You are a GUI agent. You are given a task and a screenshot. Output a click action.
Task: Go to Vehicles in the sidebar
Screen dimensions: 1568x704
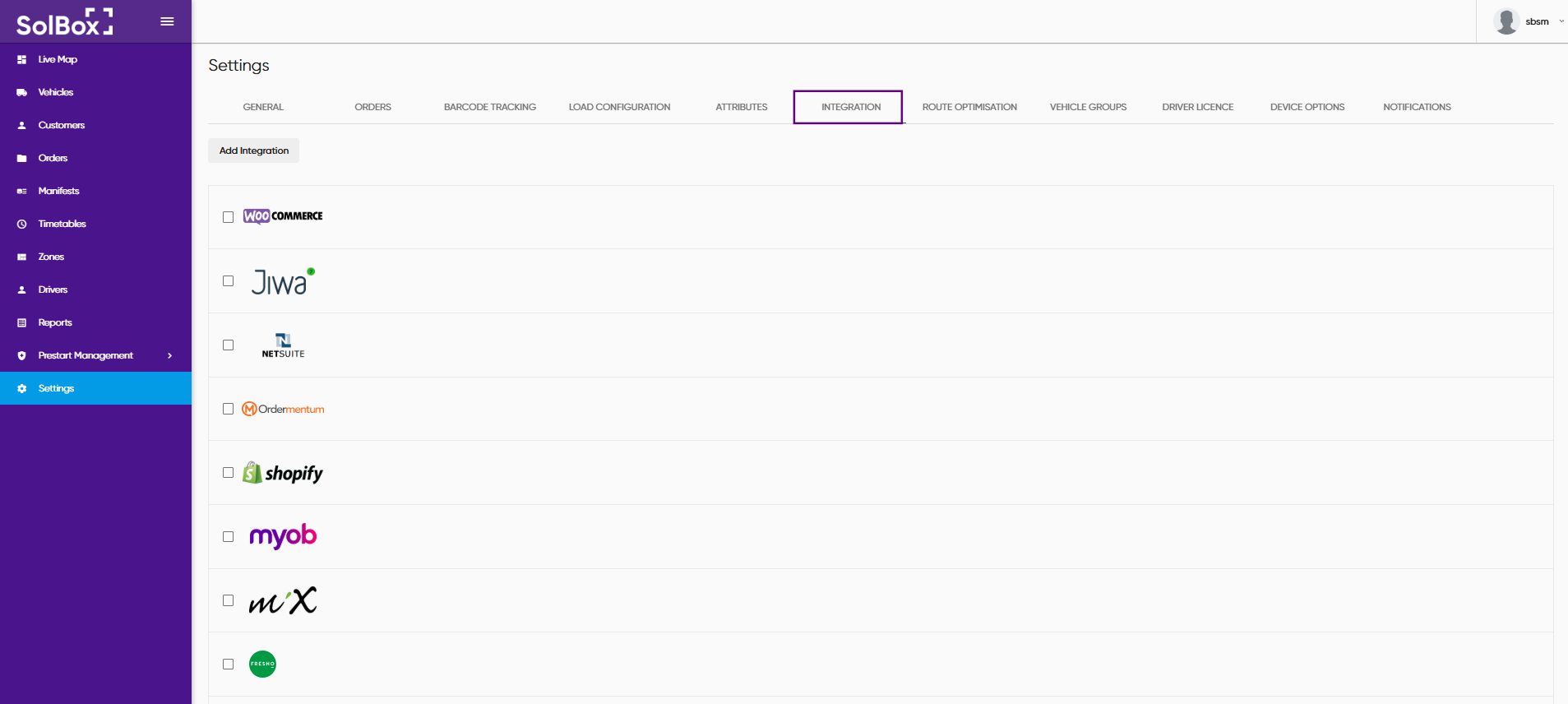point(95,92)
